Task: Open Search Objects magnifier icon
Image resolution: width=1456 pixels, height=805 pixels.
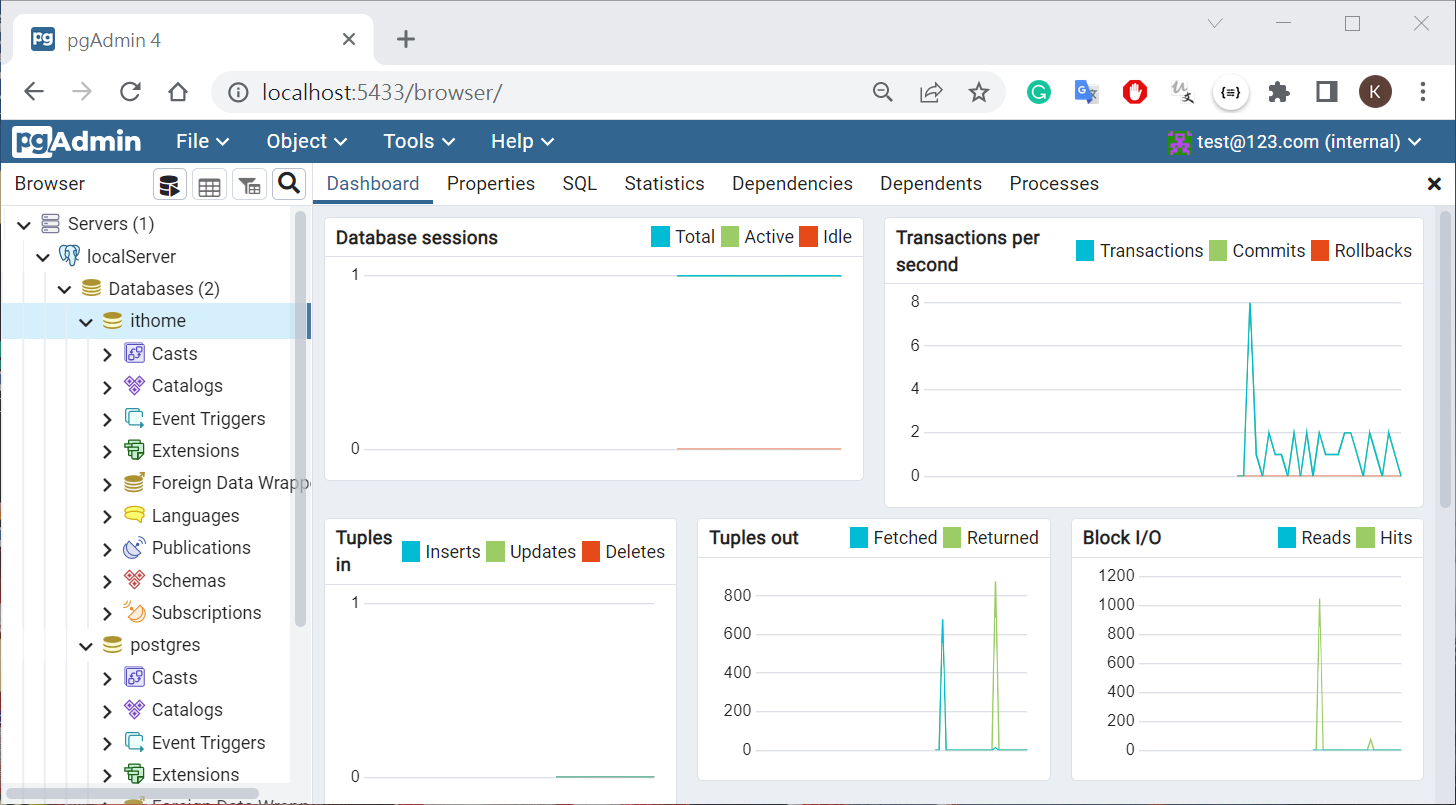Action: tap(289, 184)
